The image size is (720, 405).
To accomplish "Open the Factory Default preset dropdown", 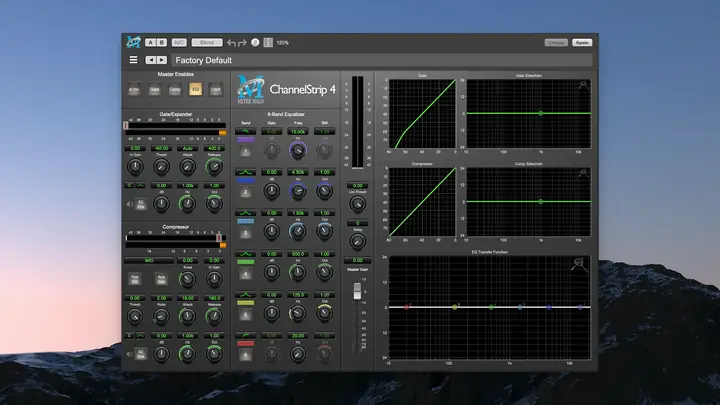I will coord(382,60).
